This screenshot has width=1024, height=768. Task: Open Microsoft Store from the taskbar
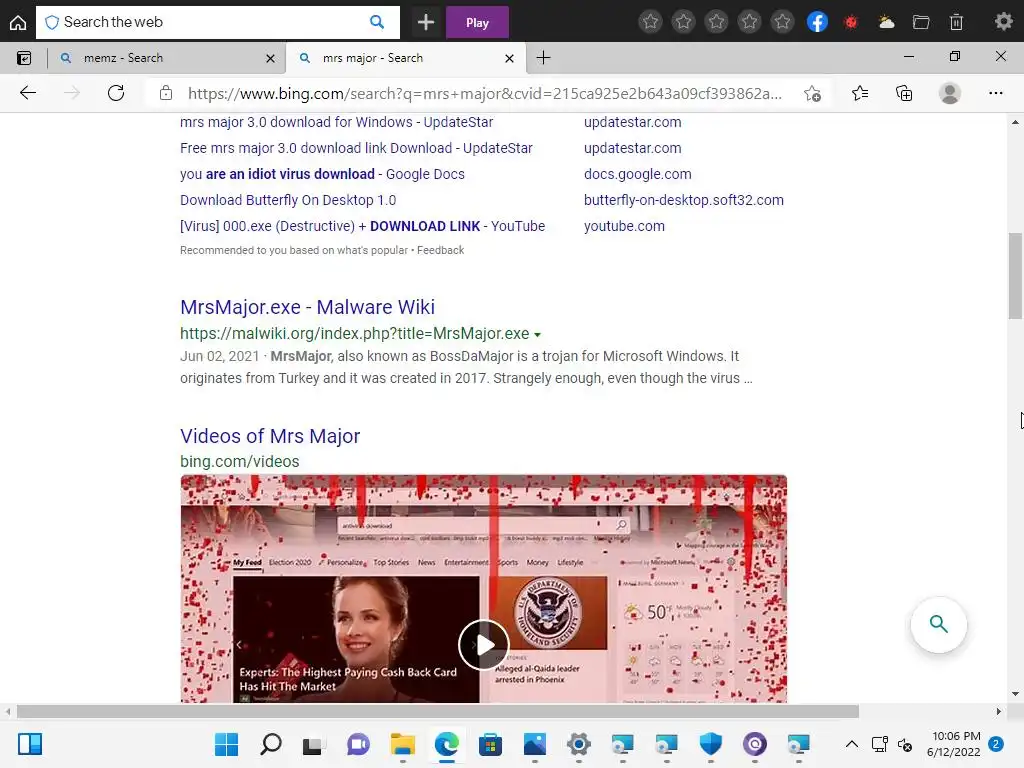(490, 744)
